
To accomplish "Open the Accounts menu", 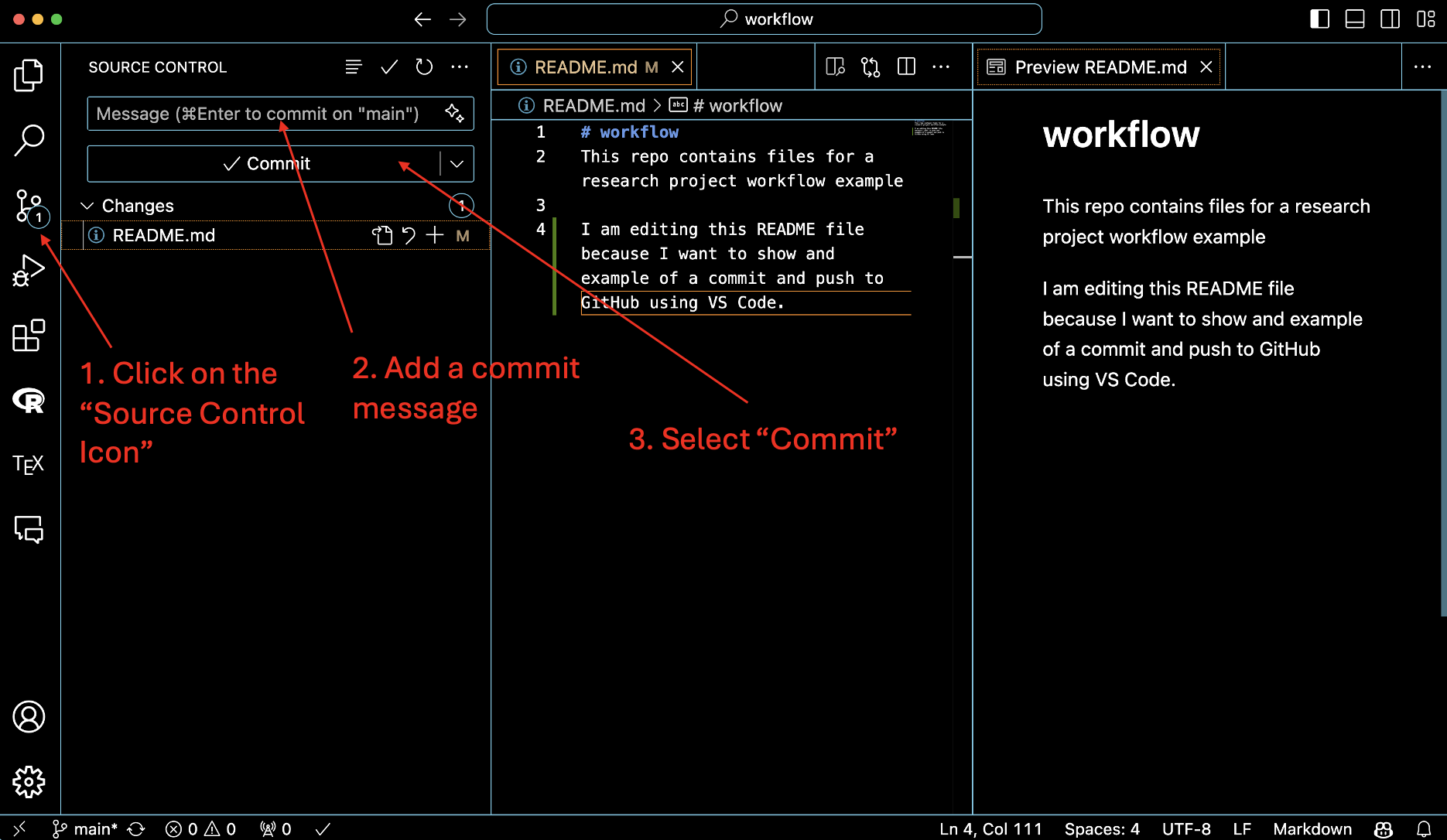I will [x=29, y=717].
